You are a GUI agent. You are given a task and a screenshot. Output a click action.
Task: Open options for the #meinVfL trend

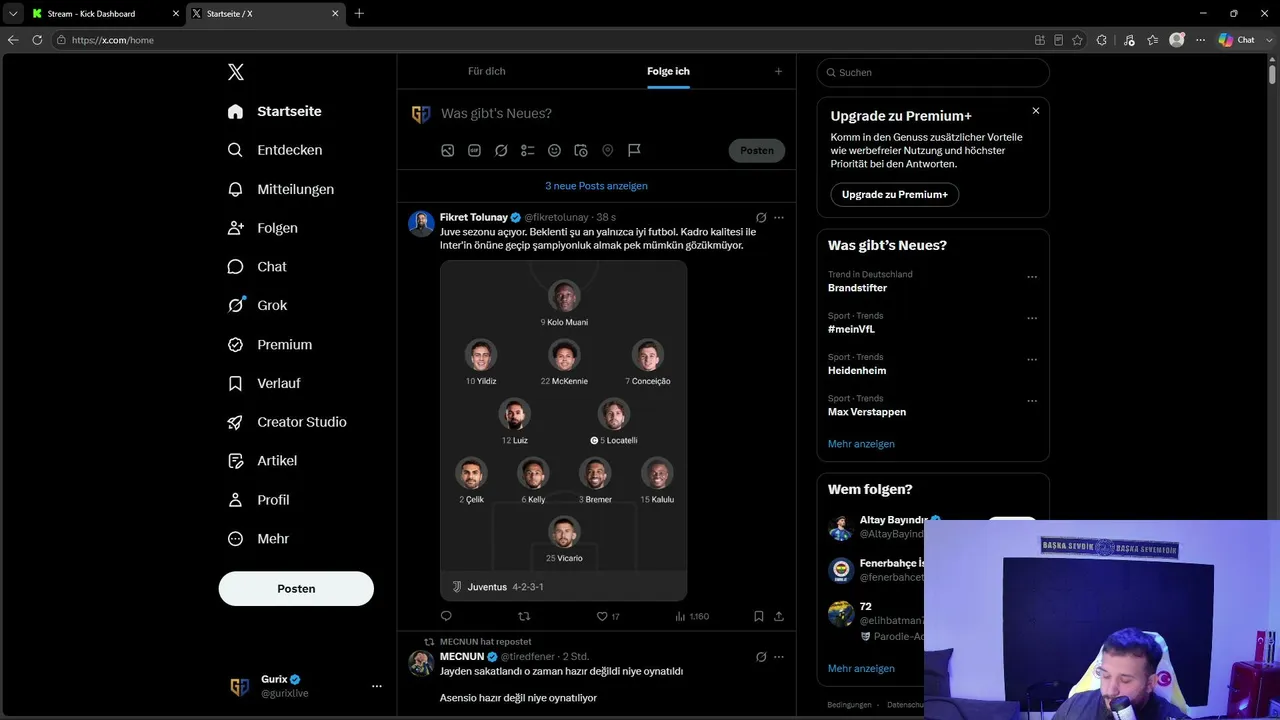point(1032,318)
